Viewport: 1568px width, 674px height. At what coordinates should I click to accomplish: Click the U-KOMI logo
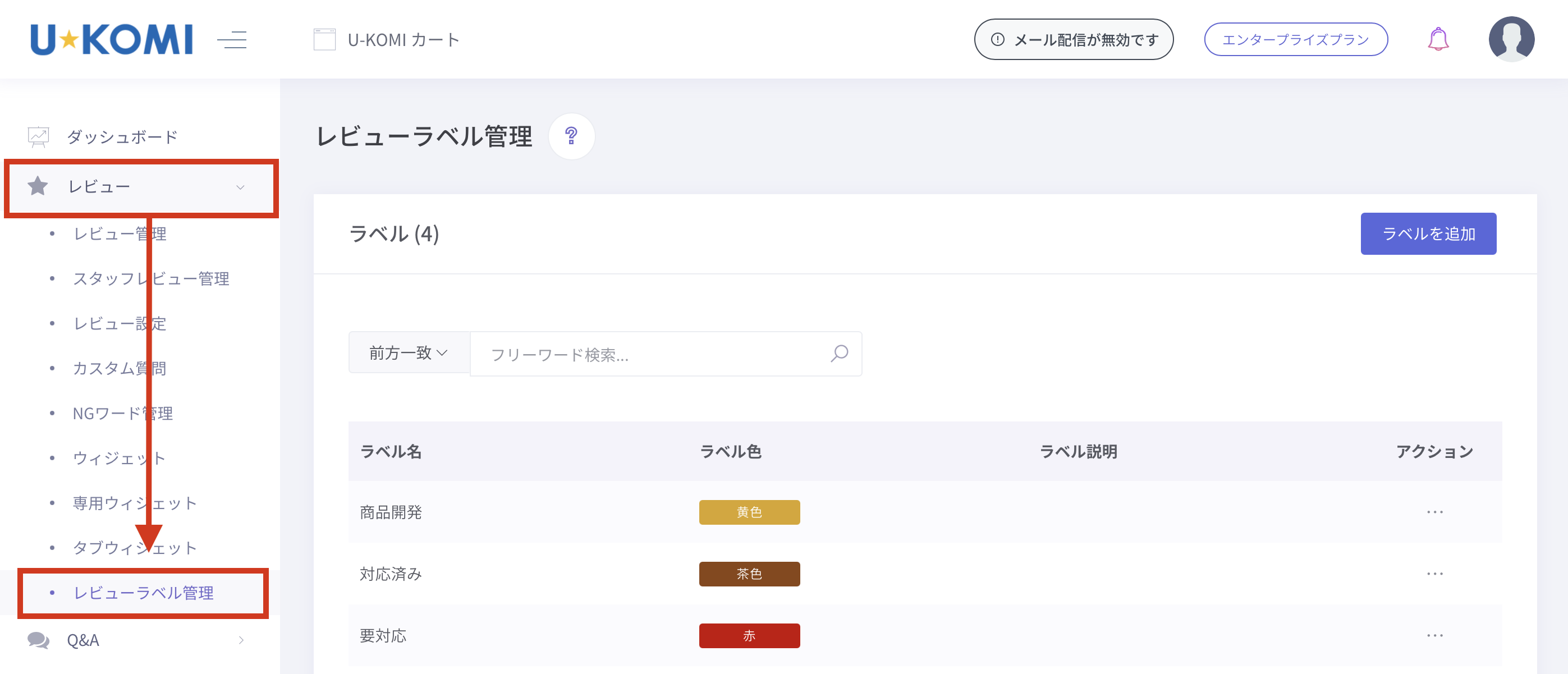click(x=111, y=40)
